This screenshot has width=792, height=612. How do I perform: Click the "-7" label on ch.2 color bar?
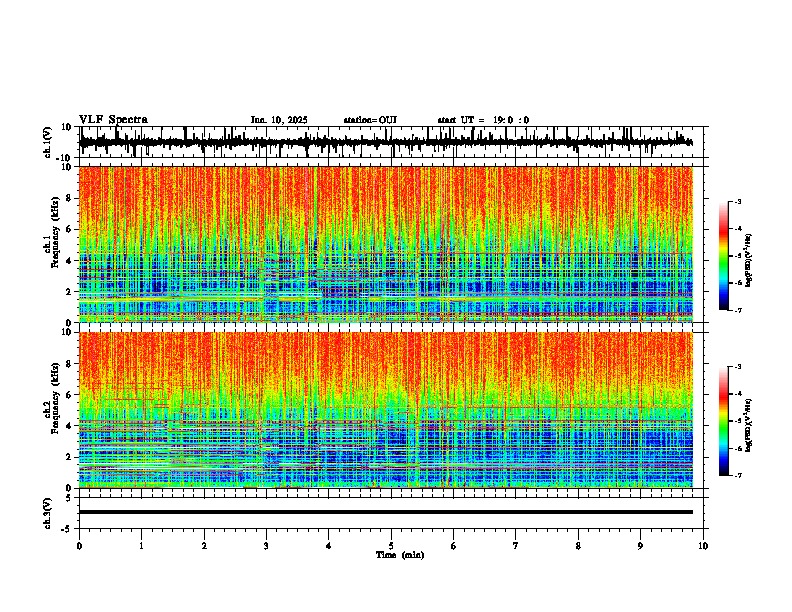point(737,475)
